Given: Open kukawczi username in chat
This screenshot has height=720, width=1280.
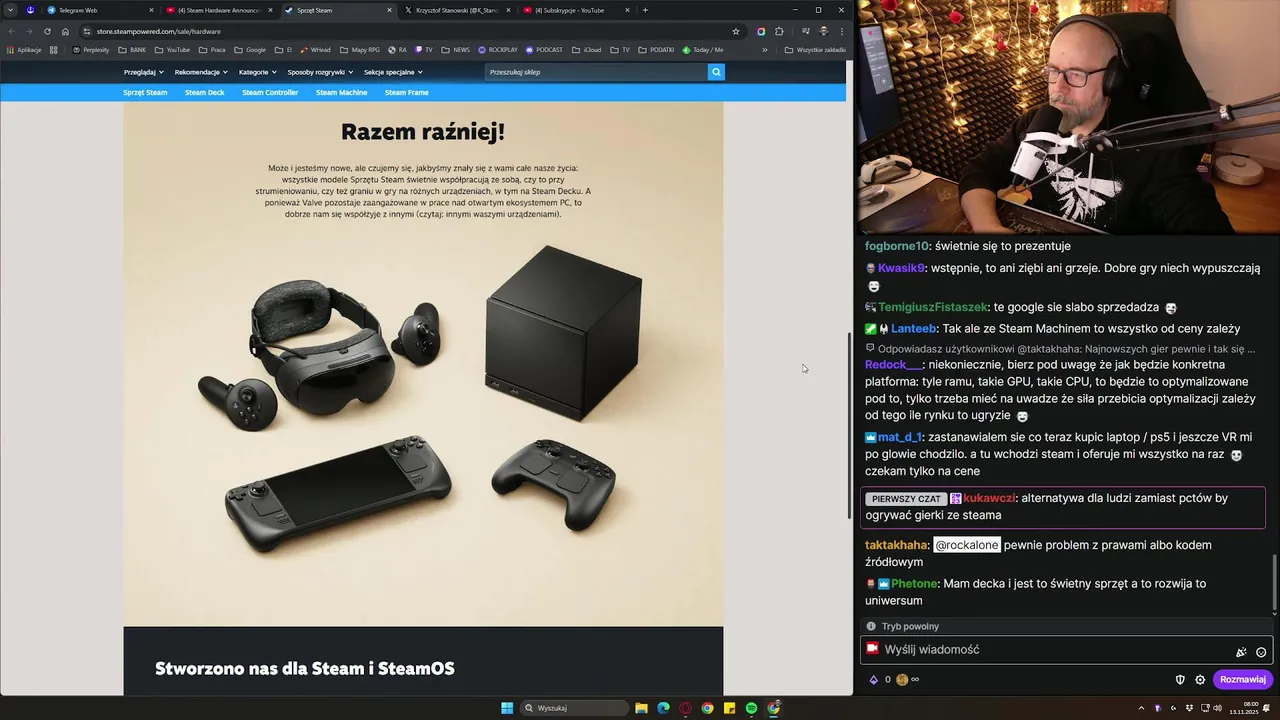Looking at the screenshot, I should (989, 498).
